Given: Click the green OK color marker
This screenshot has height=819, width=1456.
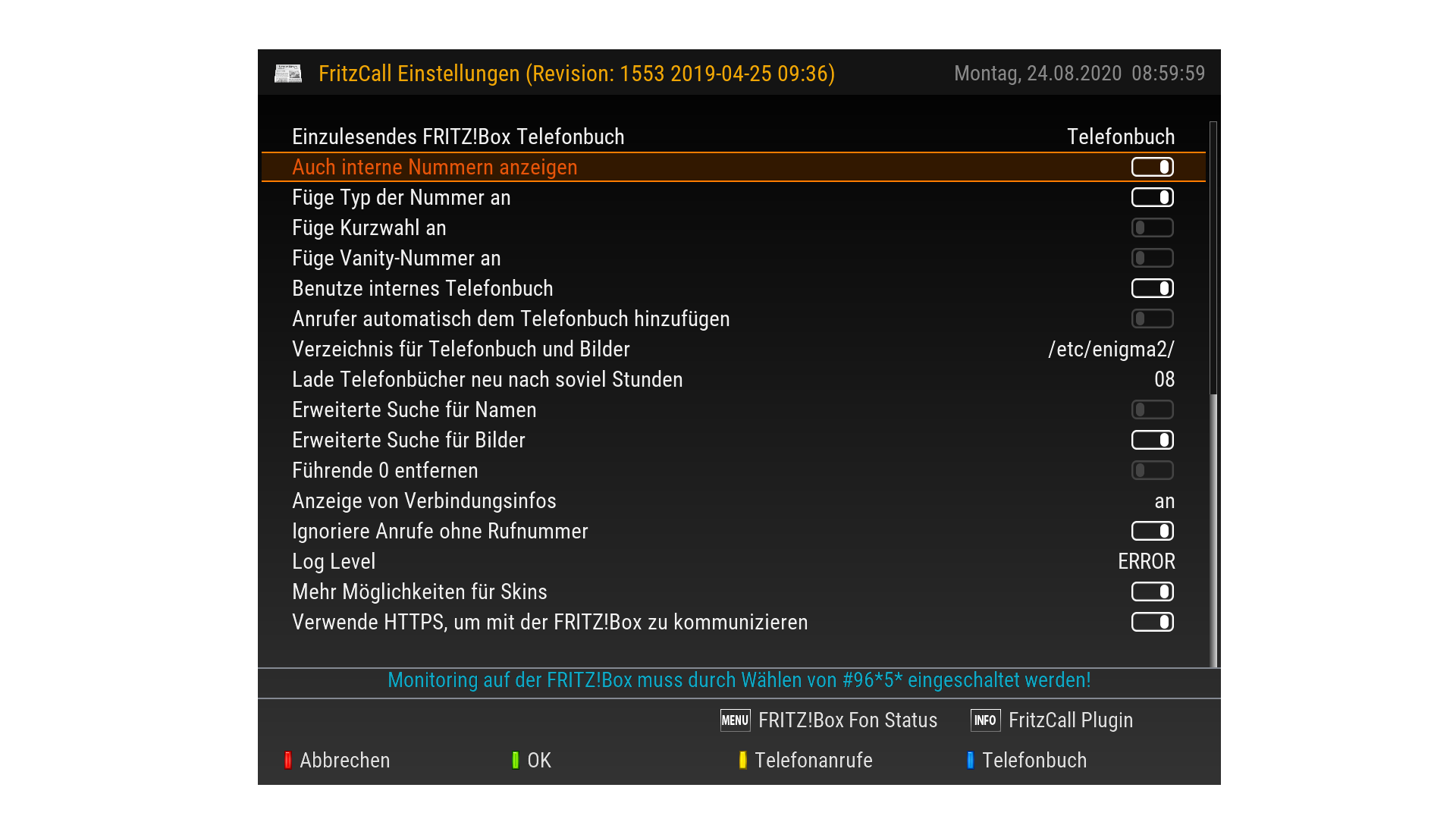Looking at the screenshot, I should (x=516, y=760).
